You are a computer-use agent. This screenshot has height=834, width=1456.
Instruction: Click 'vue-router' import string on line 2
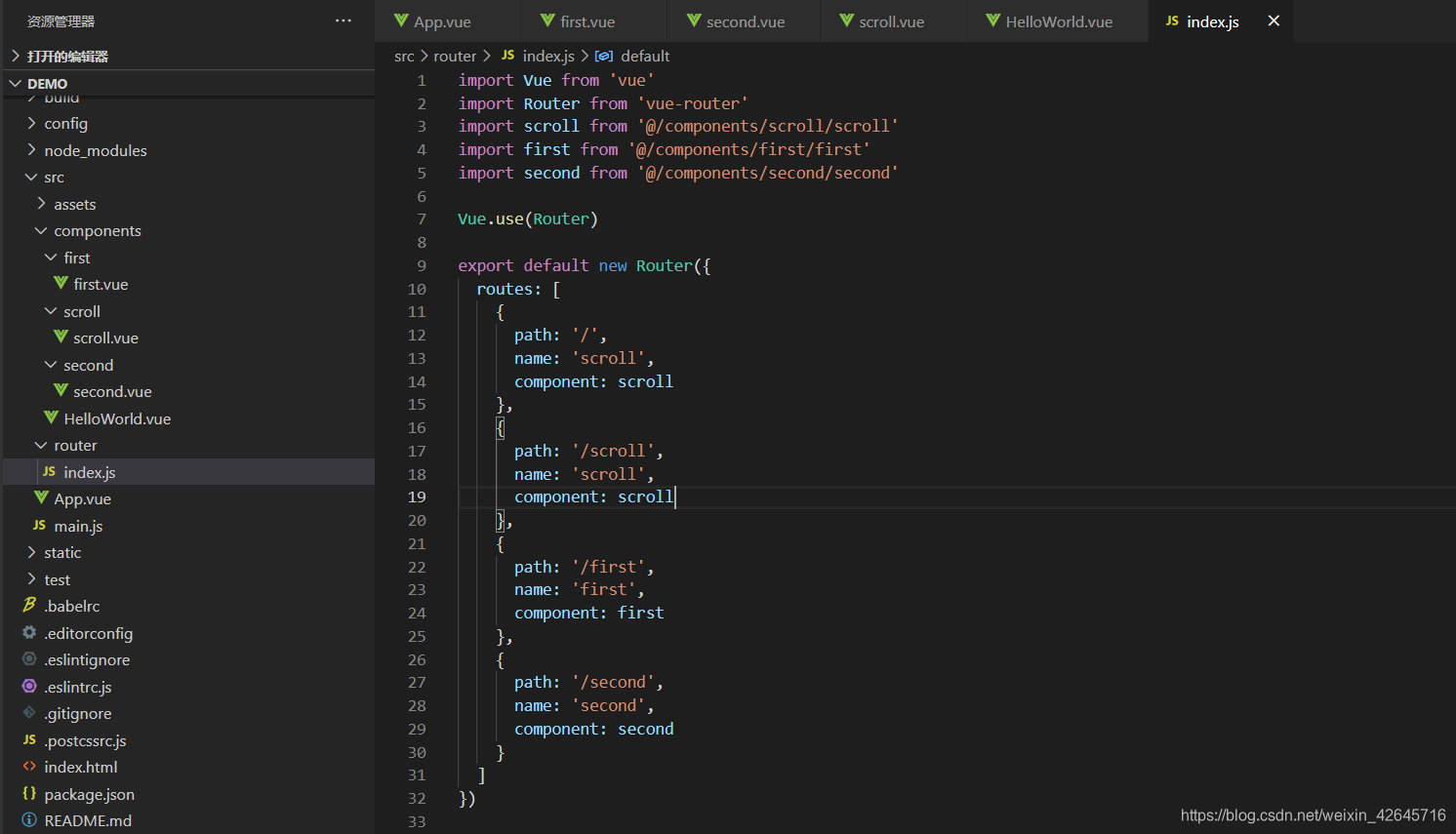pos(693,103)
